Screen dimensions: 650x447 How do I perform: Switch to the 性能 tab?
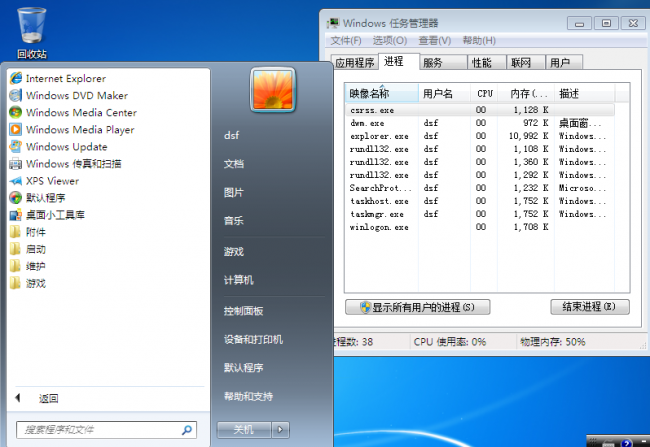click(x=487, y=62)
